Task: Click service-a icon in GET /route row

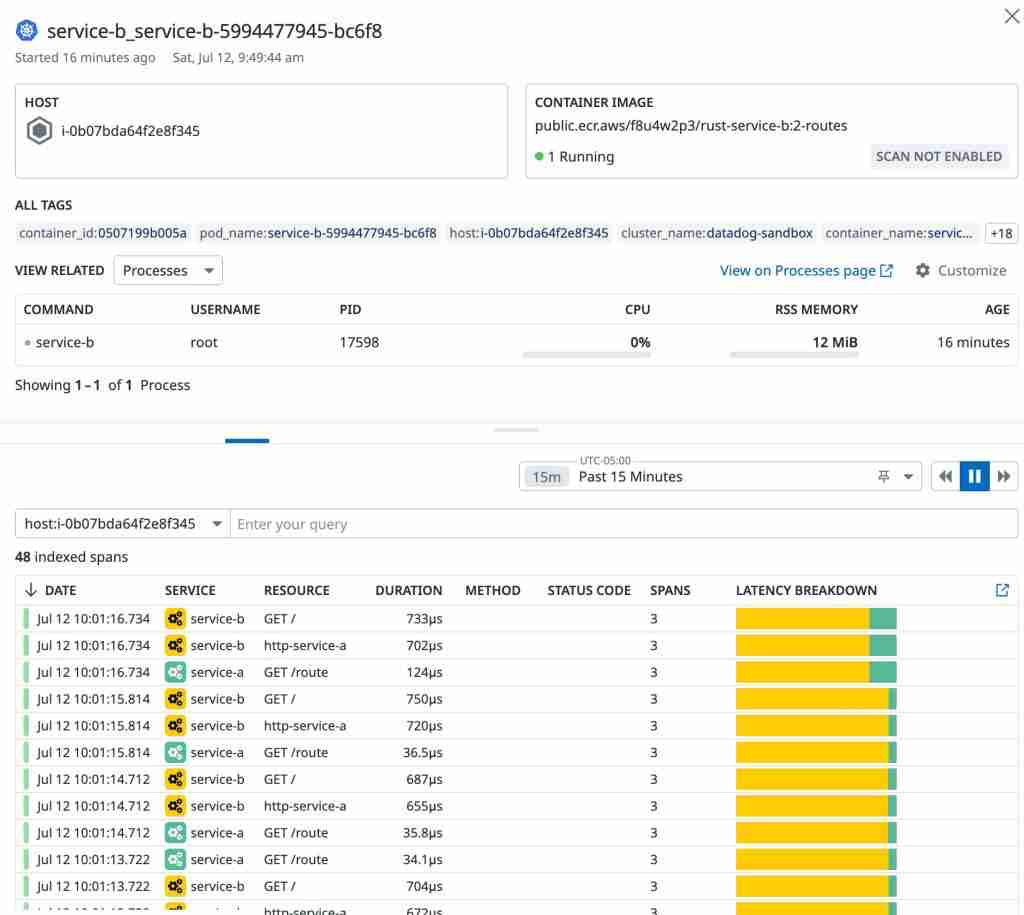Action: pos(175,673)
